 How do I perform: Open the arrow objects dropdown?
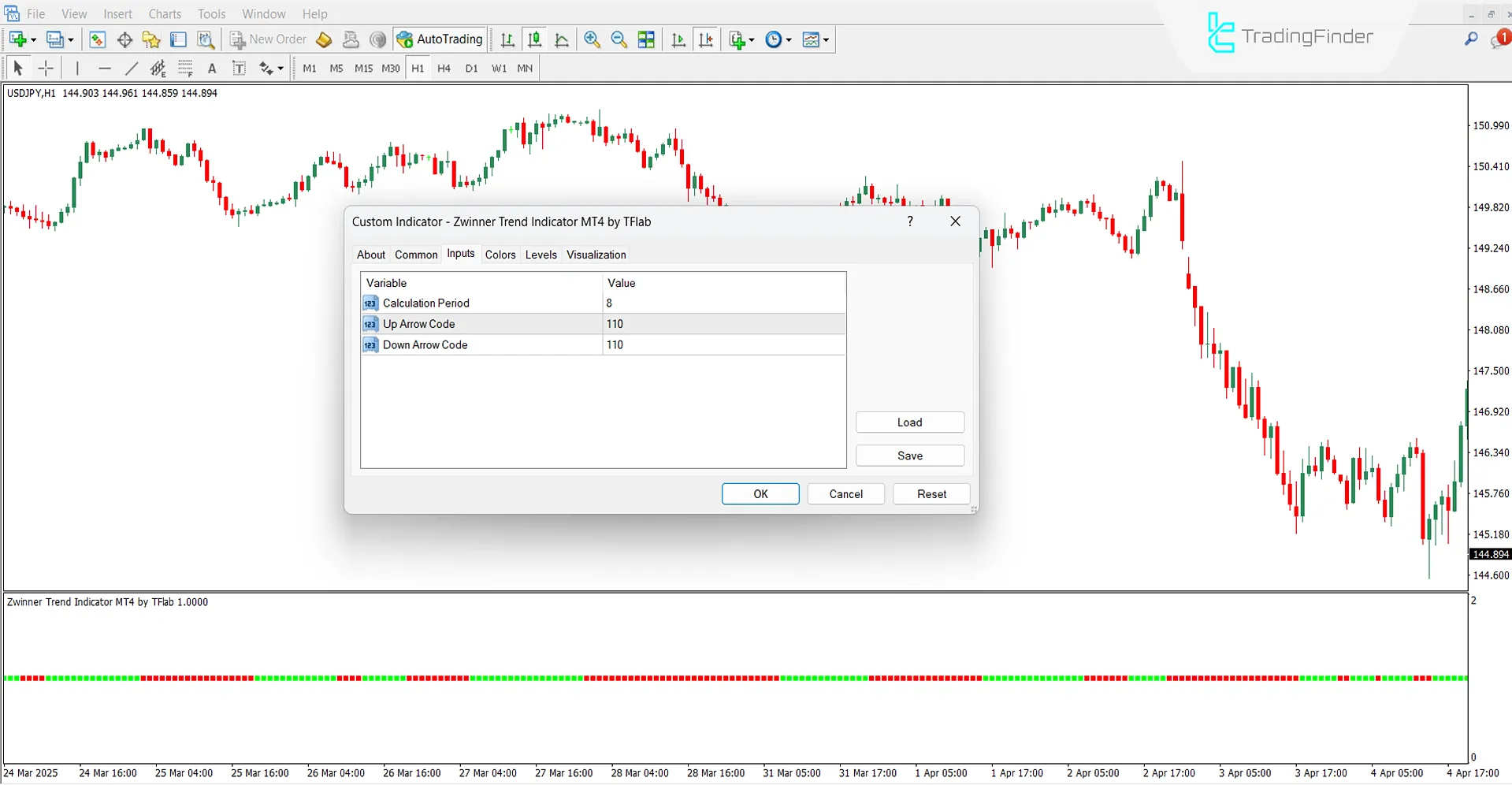click(279, 69)
